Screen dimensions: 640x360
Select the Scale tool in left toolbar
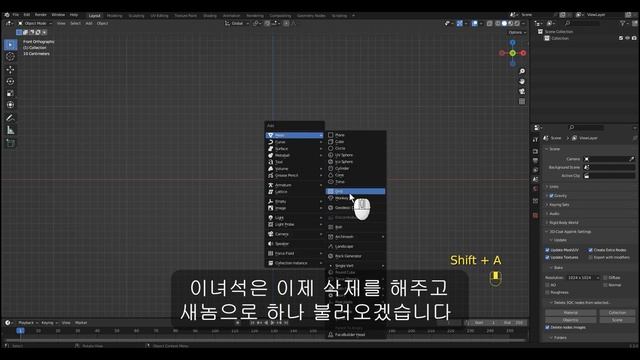pyautogui.click(x=11, y=93)
